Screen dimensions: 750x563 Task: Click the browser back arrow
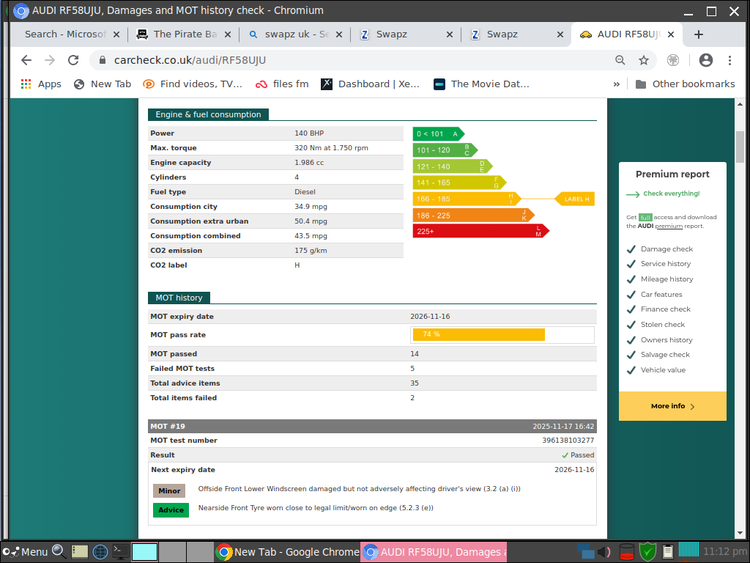[x=25, y=60]
